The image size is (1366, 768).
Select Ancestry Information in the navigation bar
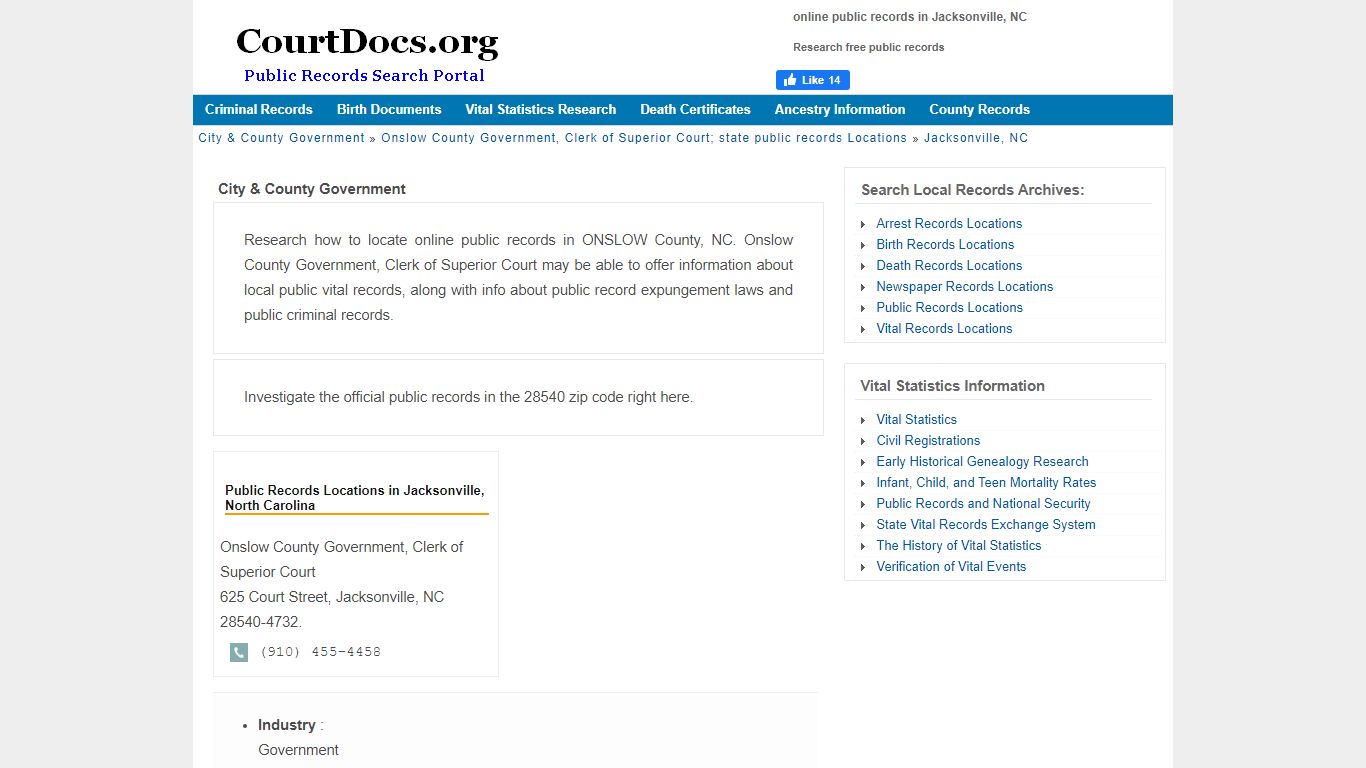pos(840,110)
